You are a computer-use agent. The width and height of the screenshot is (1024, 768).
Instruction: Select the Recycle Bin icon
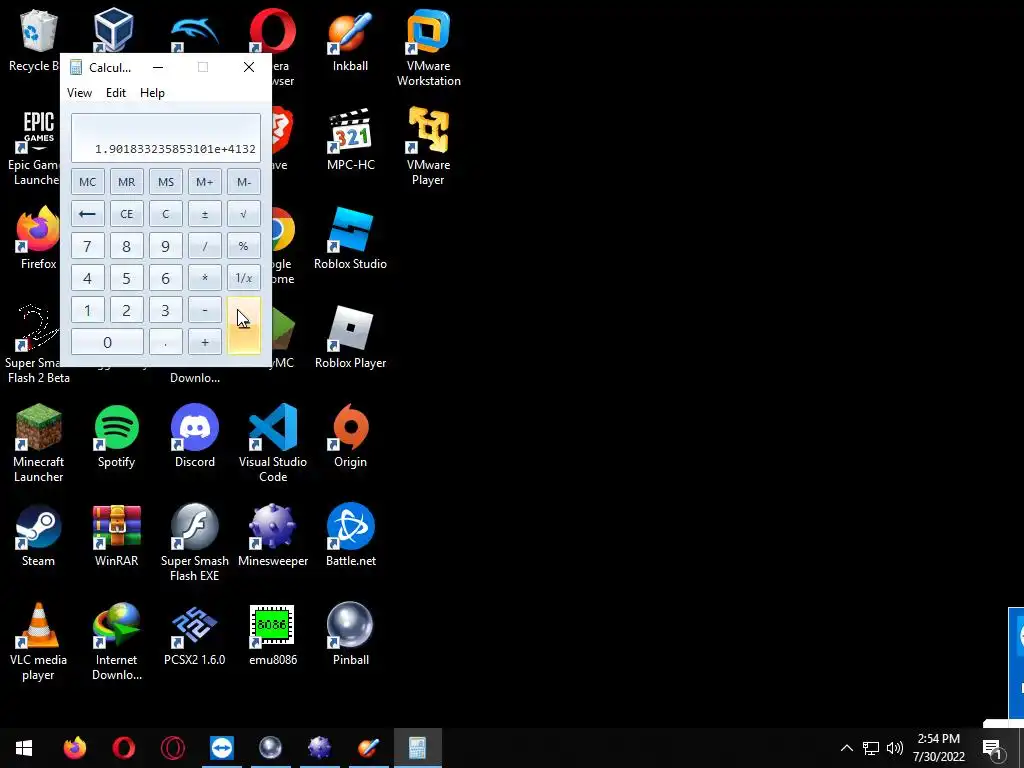34,40
